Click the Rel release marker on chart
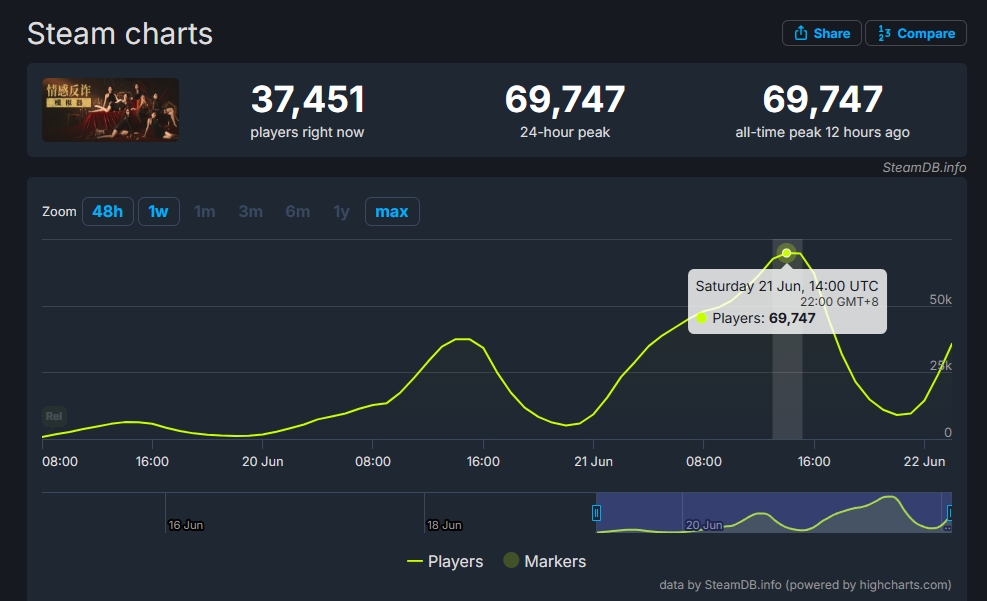Viewport: 987px width, 601px height. pos(55,416)
